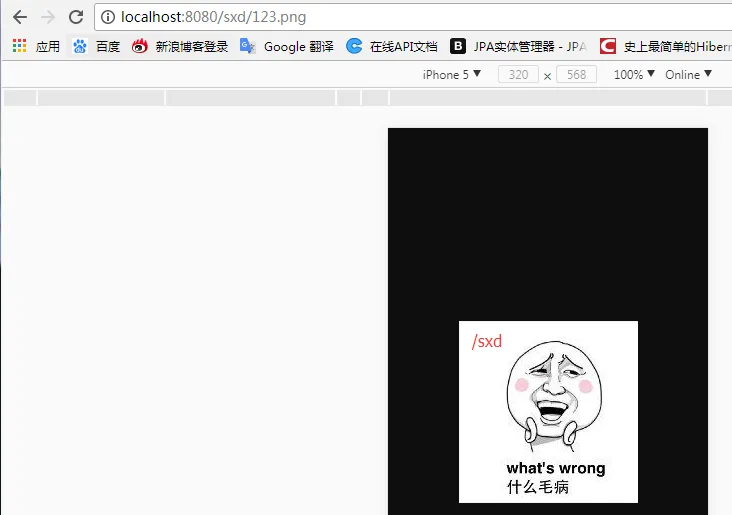The height and width of the screenshot is (515, 732).
Task: Open the 100% zoom dropdown
Action: (634, 75)
